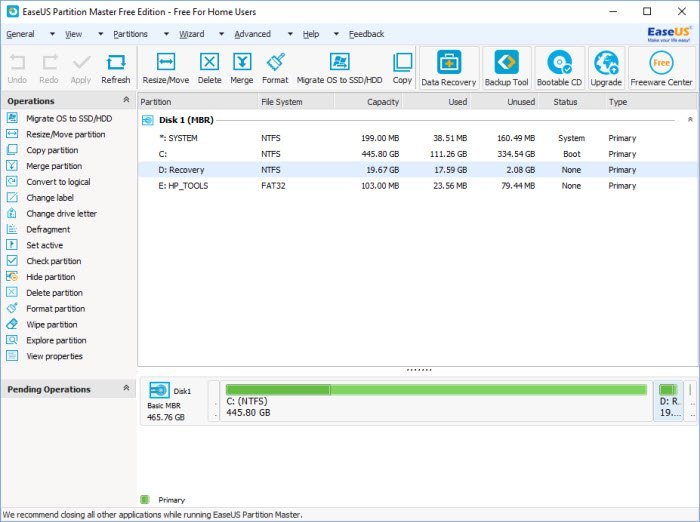Open the View menu dropdown arrow
This screenshot has height=522, width=700.
(100, 34)
